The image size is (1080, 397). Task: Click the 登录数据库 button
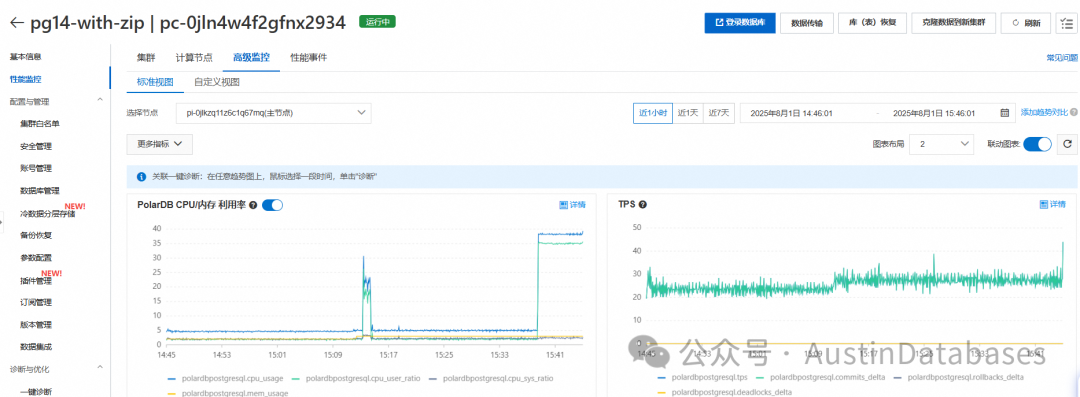click(740, 23)
